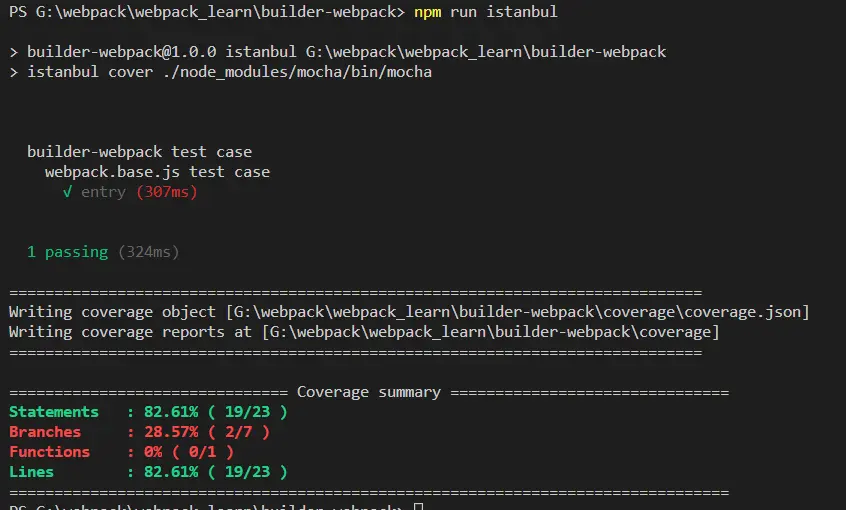Screen dimensions: 846x510
Task: Click the 'Statements' coverage label
Action: coord(54,412)
